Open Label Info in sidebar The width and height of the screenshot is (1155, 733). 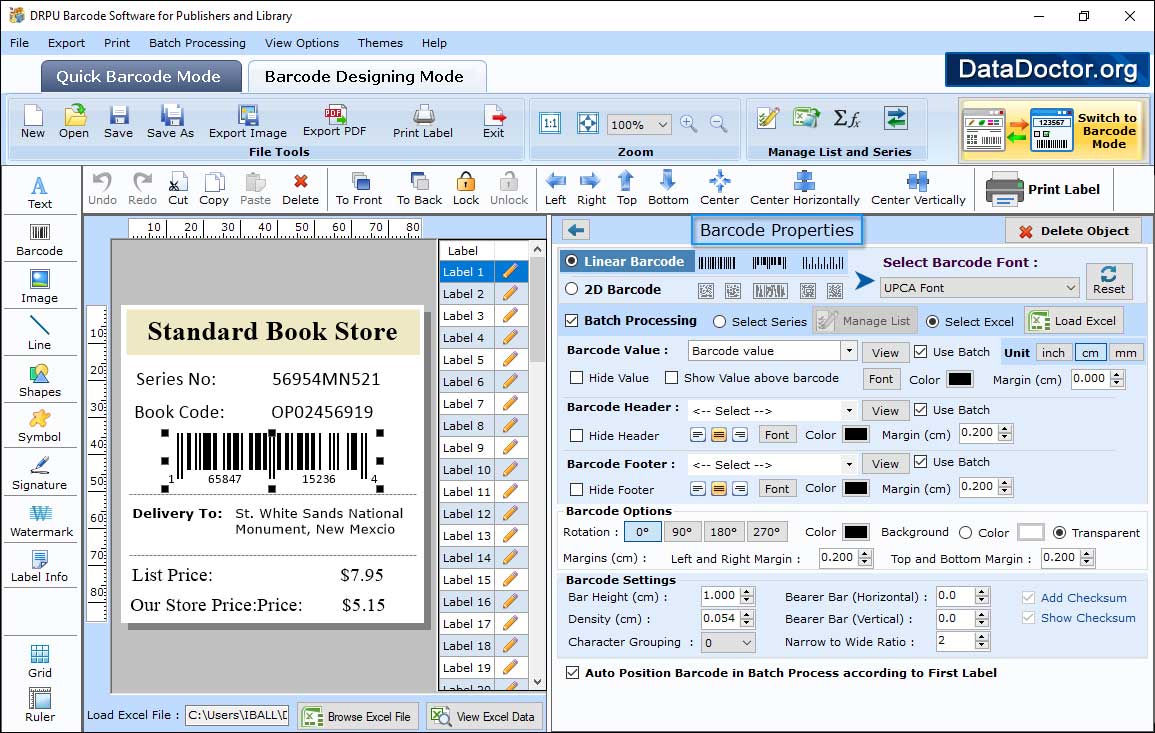tap(40, 567)
